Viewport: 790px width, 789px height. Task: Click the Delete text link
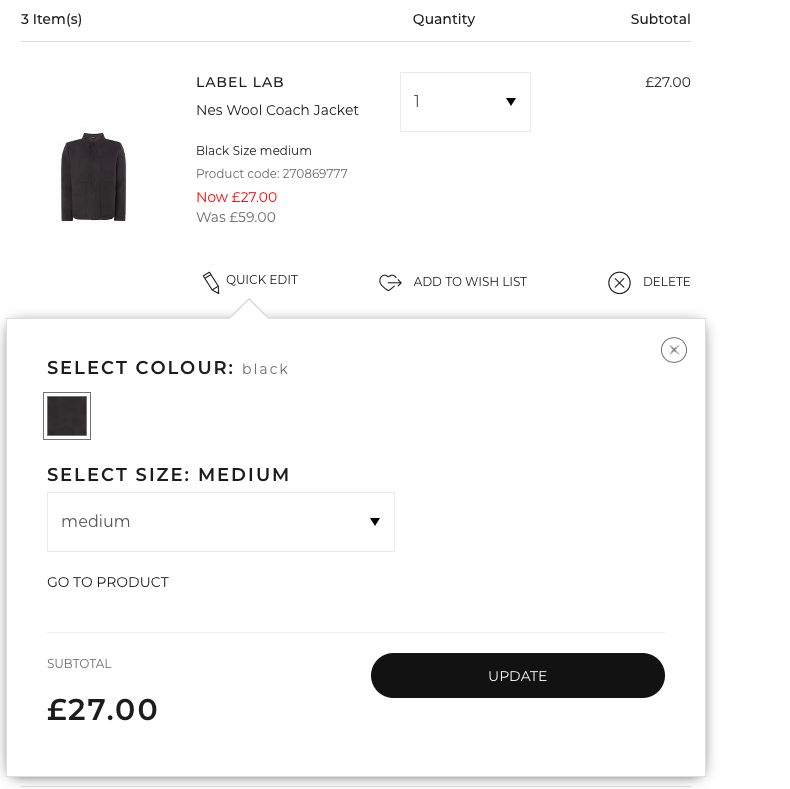click(666, 282)
